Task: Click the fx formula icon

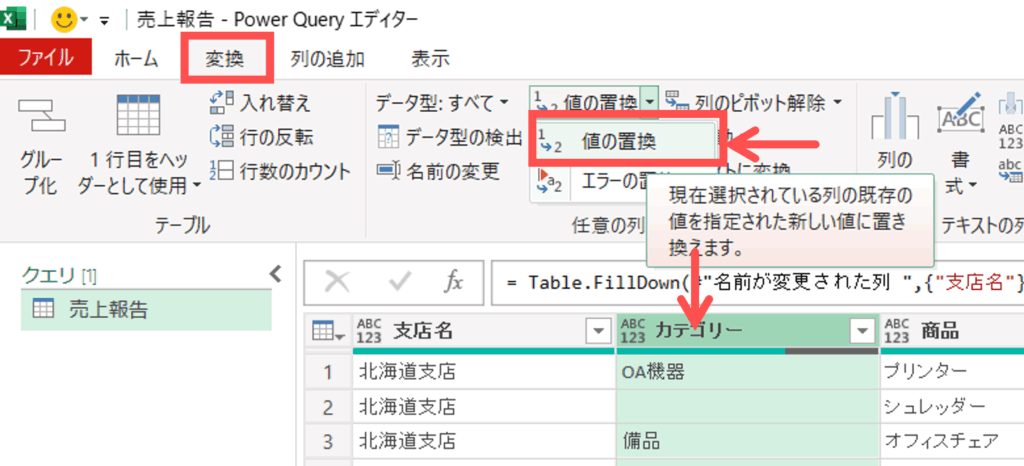Action: 454,282
